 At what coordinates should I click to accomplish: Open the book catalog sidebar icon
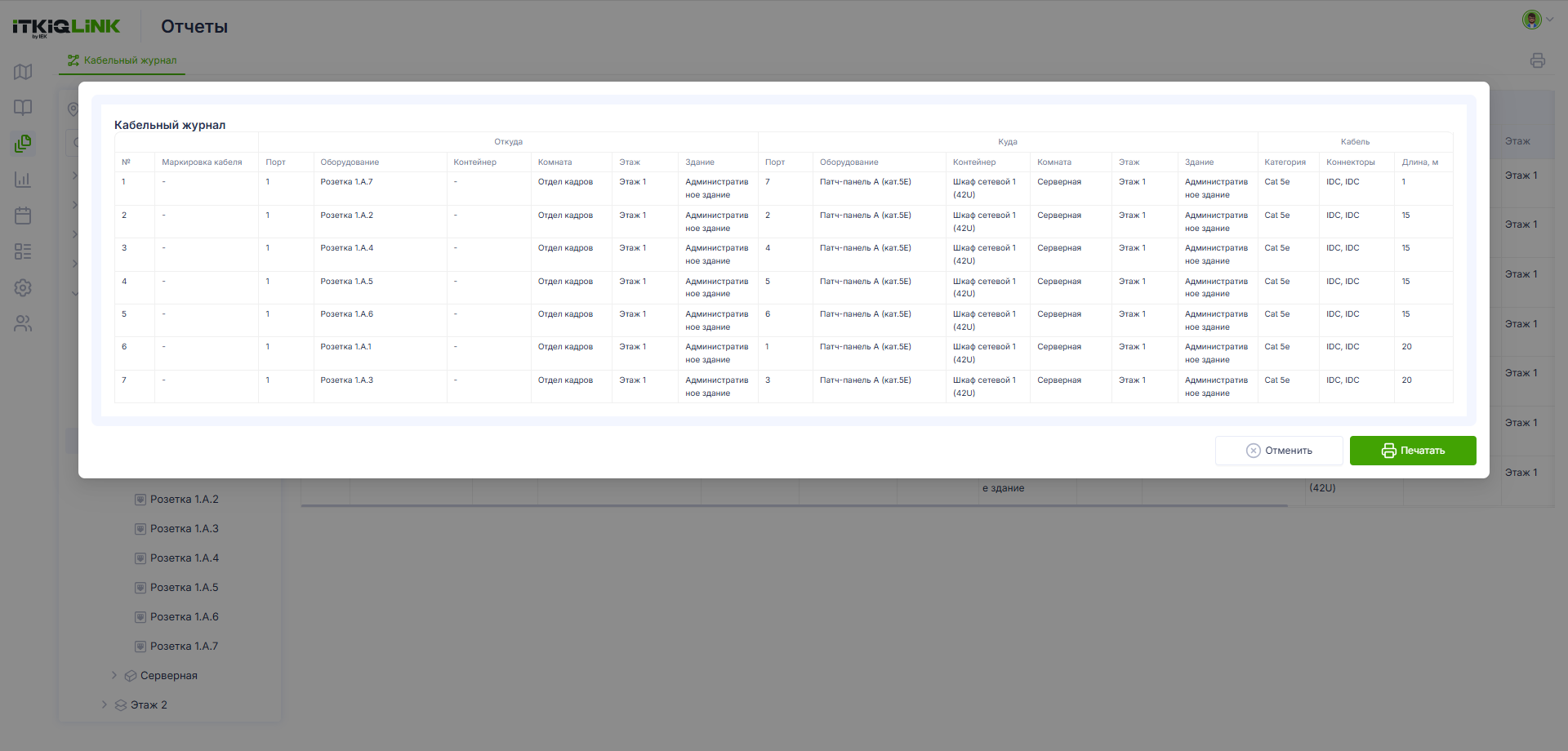[23, 108]
